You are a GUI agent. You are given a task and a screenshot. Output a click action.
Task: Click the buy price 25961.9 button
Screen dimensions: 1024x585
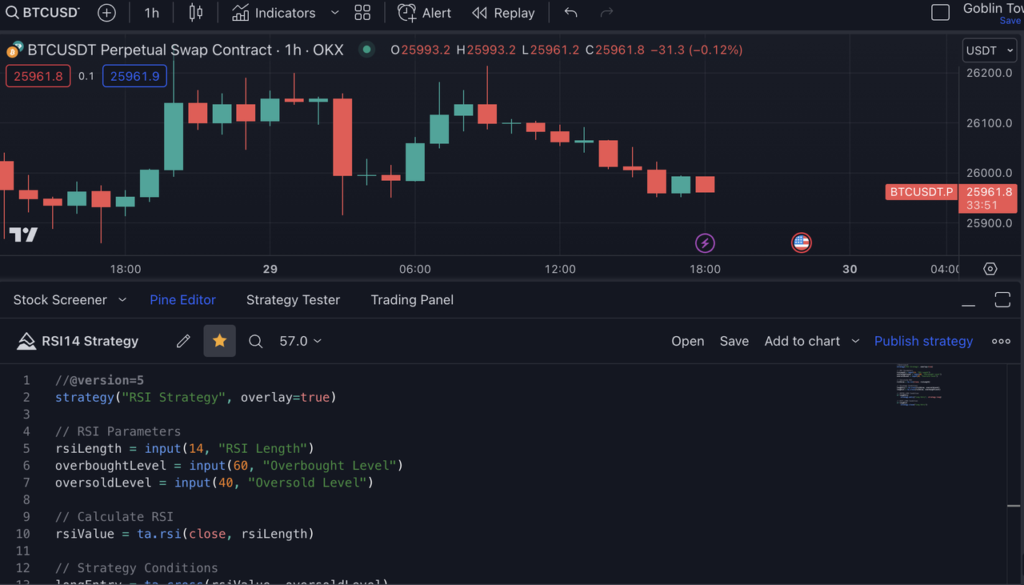coord(134,76)
